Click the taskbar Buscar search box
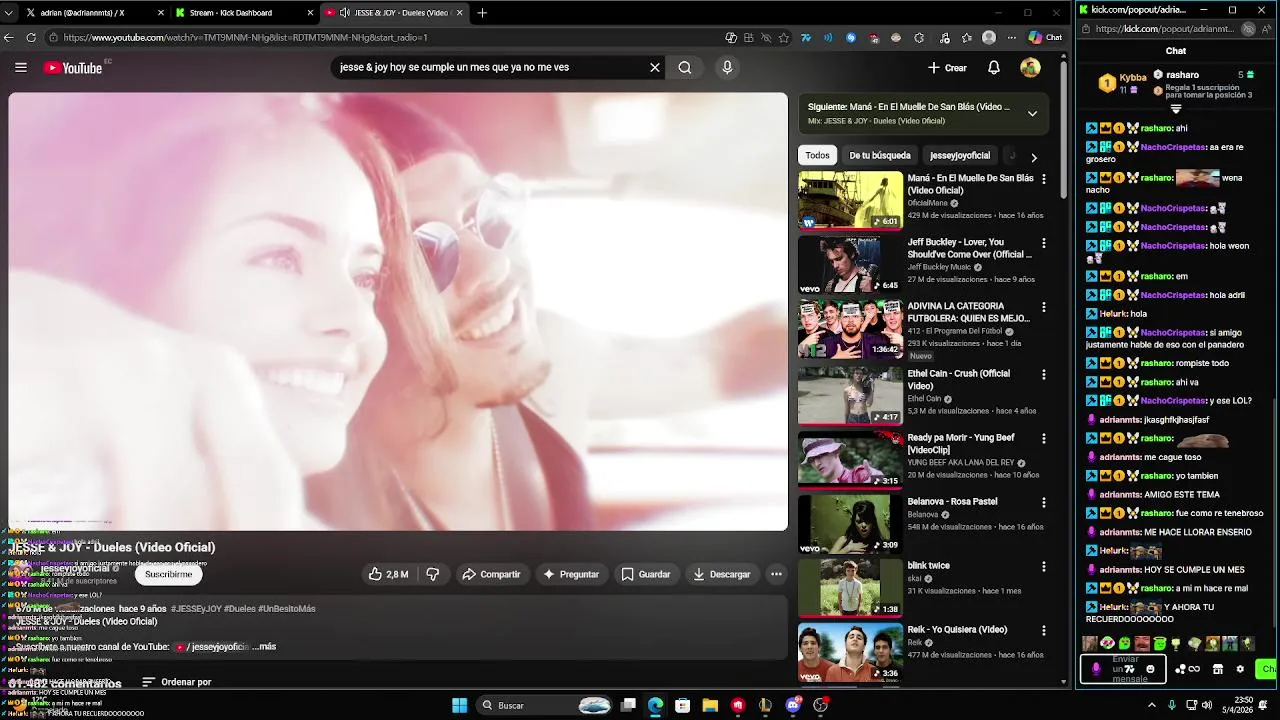This screenshot has height=720, width=1280. pos(546,705)
